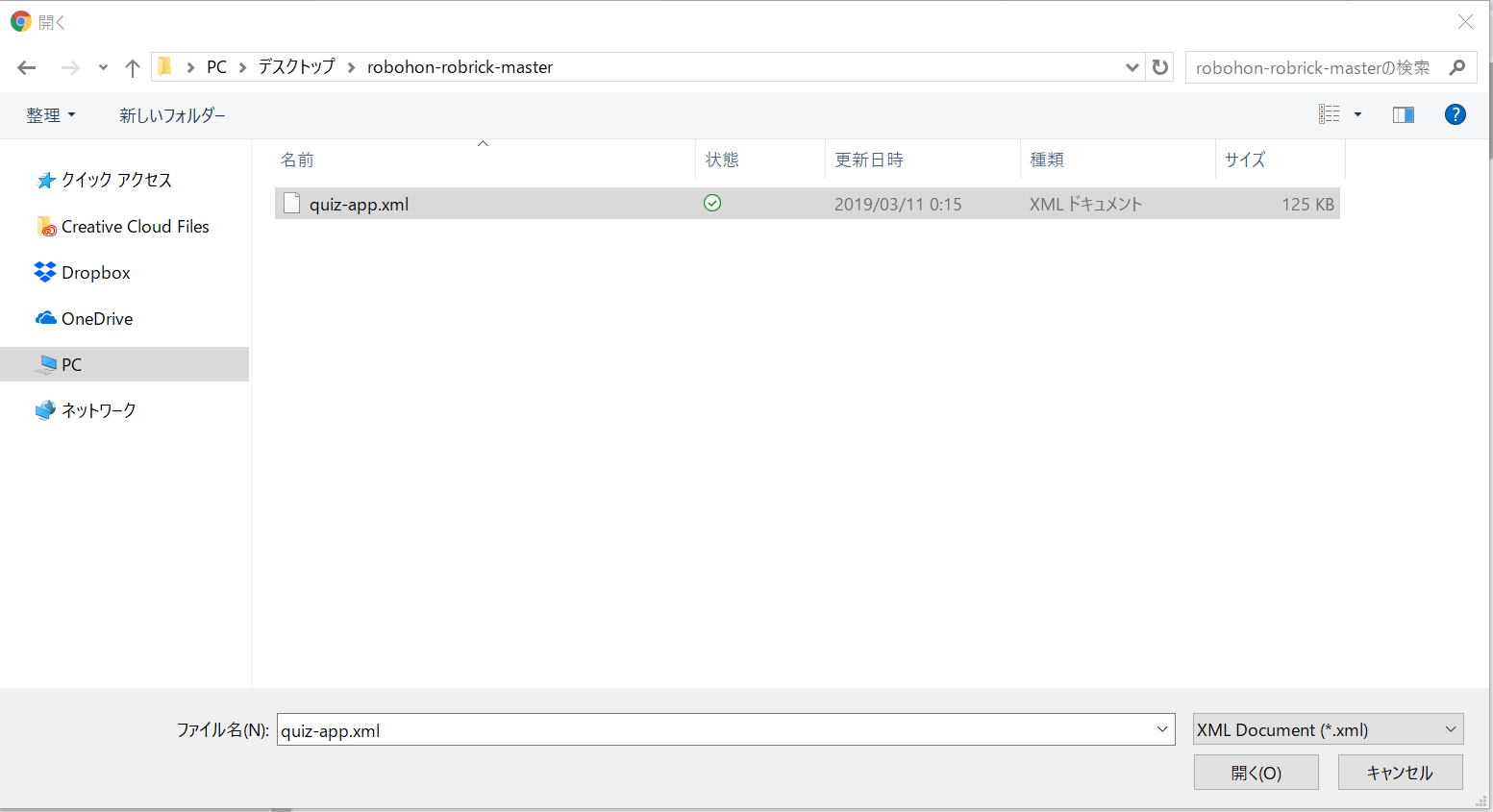Click the Chrome icon in title bar
Image resolution: width=1493 pixels, height=812 pixels.
(x=21, y=21)
